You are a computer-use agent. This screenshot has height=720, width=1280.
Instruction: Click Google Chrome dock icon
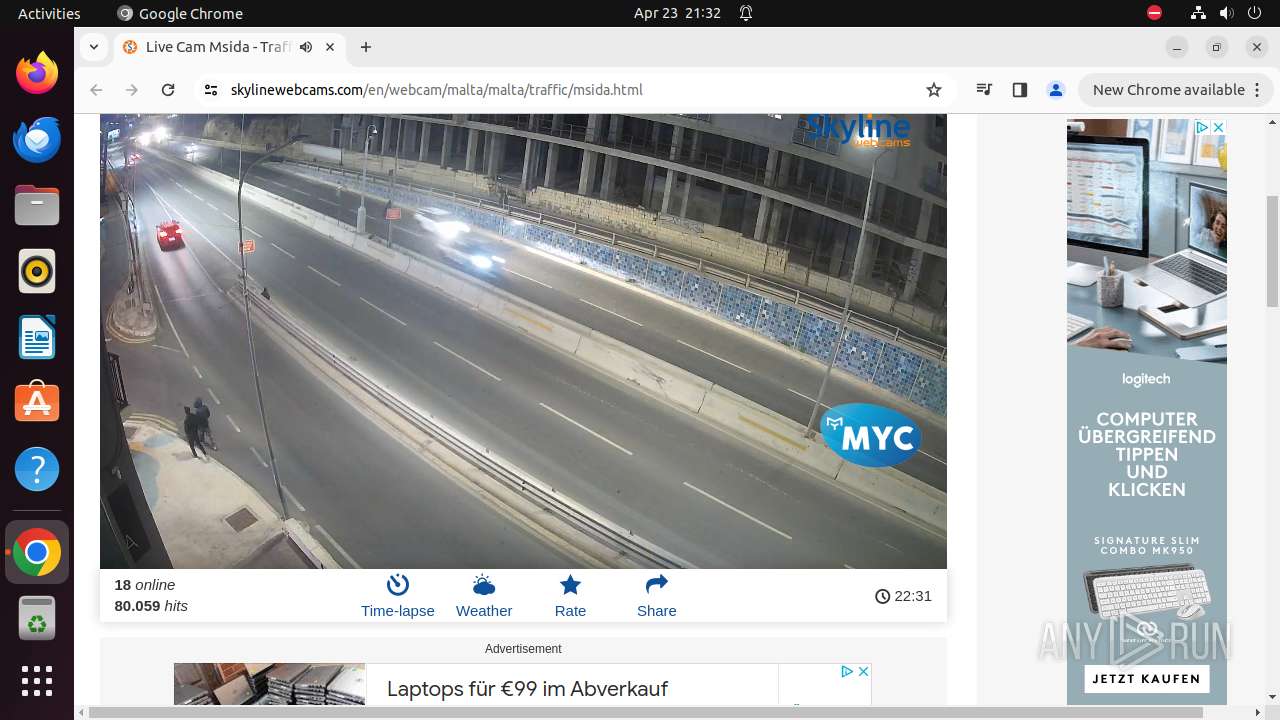tap(37, 552)
